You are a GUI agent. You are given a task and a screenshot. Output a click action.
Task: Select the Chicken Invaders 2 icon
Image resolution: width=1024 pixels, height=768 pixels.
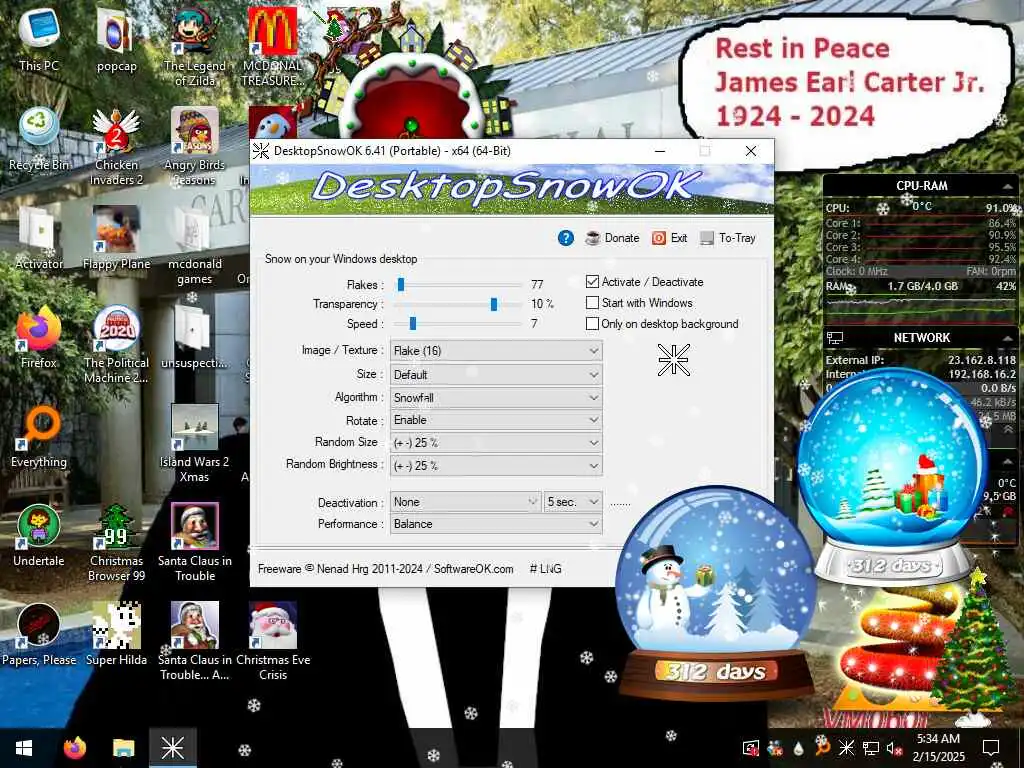pos(116,148)
